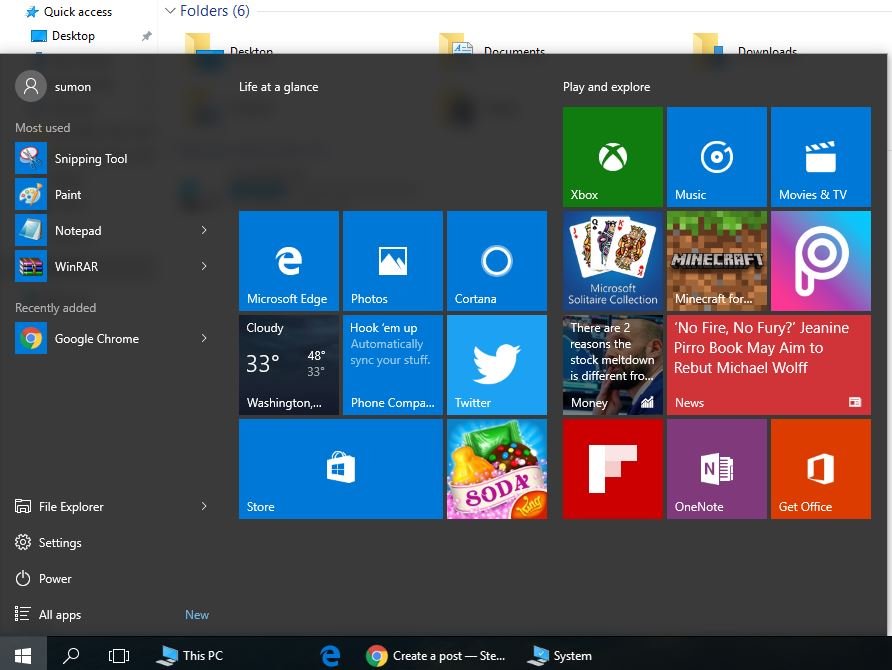Screen dimensions: 892x670
Task: Select Desktop in File Explorer sidebar
Action: coord(63,36)
